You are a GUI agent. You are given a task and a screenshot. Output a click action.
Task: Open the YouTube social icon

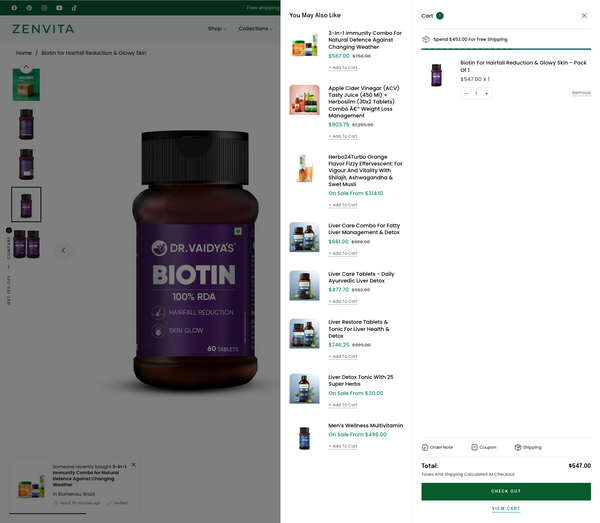tap(59, 8)
